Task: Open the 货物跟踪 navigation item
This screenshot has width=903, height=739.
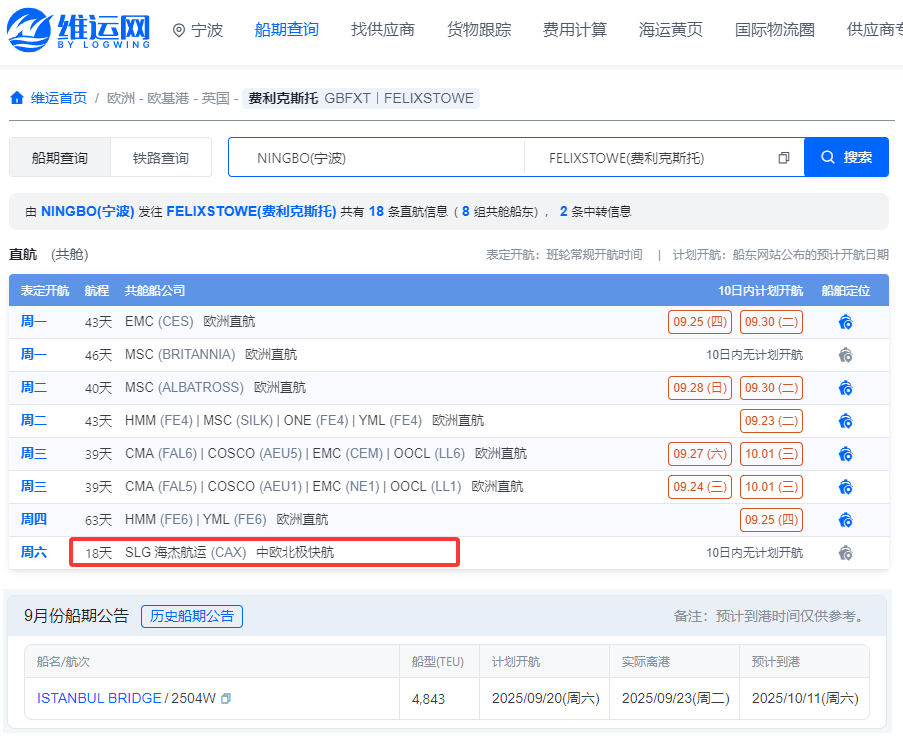Action: 479,30
